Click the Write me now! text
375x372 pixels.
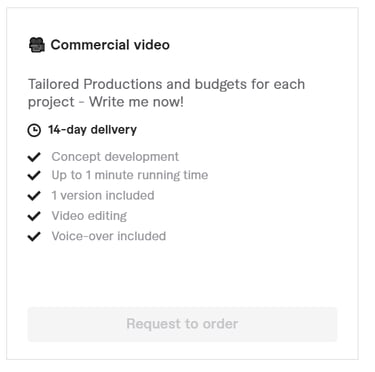[x=136, y=102]
